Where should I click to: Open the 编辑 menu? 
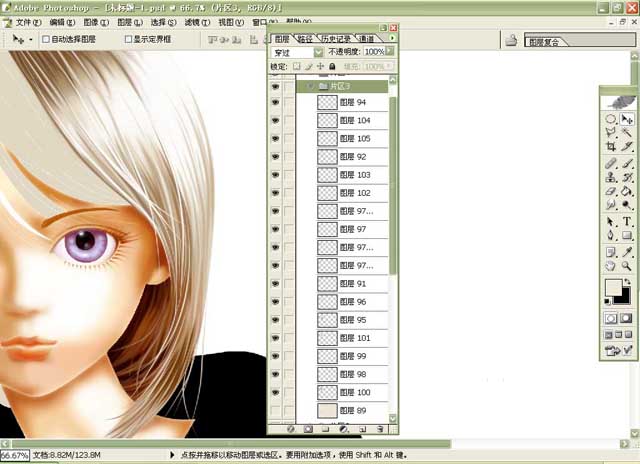[62, 22]
